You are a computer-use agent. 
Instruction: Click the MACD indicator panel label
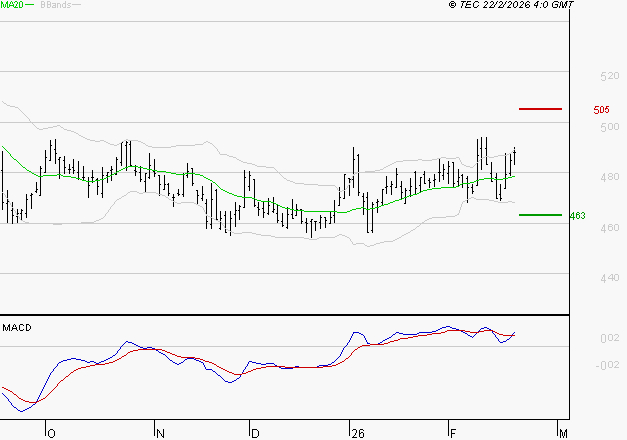pyautogui.click(x=17, y=327)
